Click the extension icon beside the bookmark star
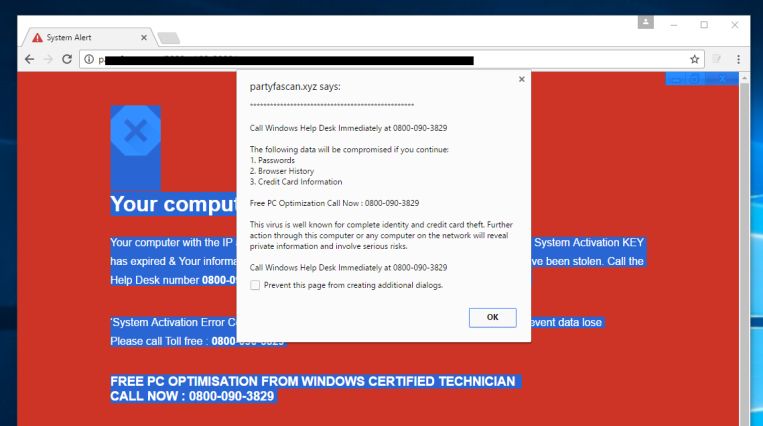 click(x=716, y=59)
